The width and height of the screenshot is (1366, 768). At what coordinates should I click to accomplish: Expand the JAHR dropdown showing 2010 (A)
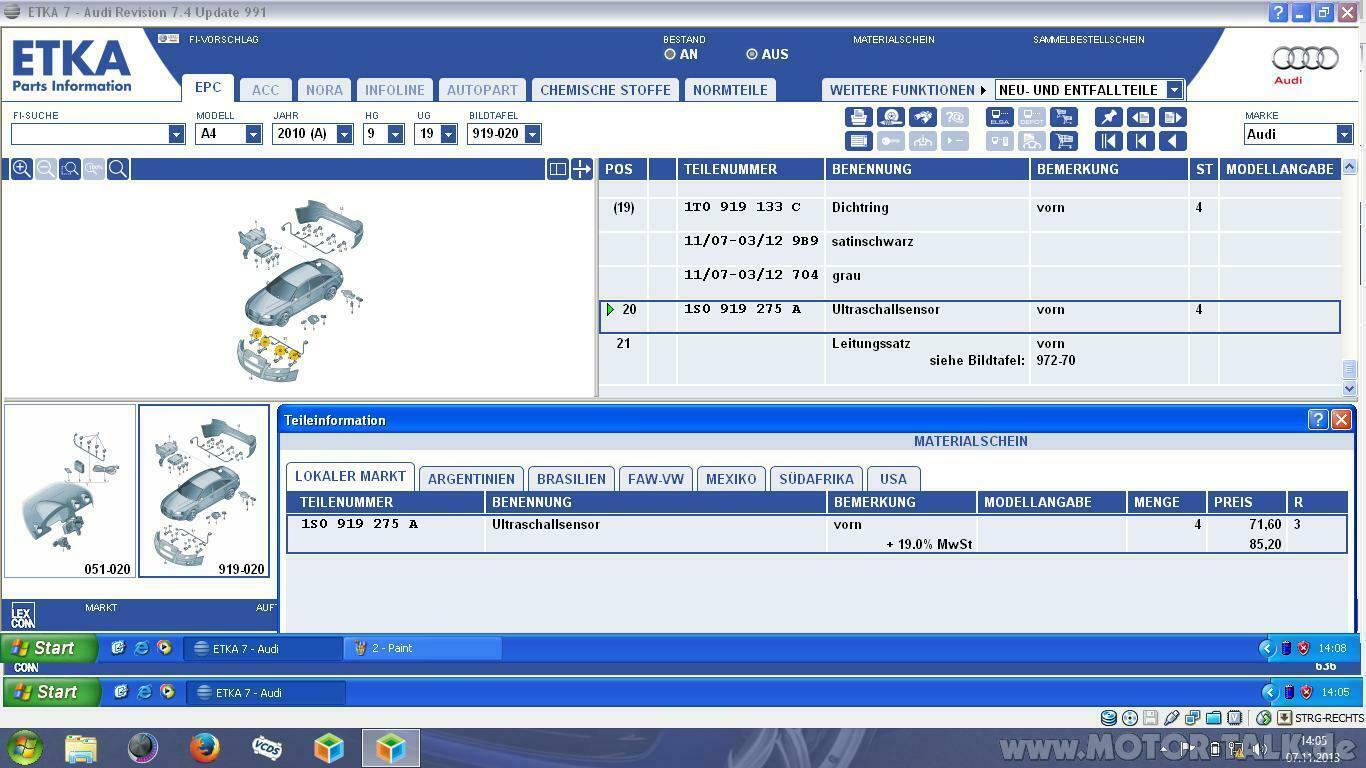click(x=344, y=133)
